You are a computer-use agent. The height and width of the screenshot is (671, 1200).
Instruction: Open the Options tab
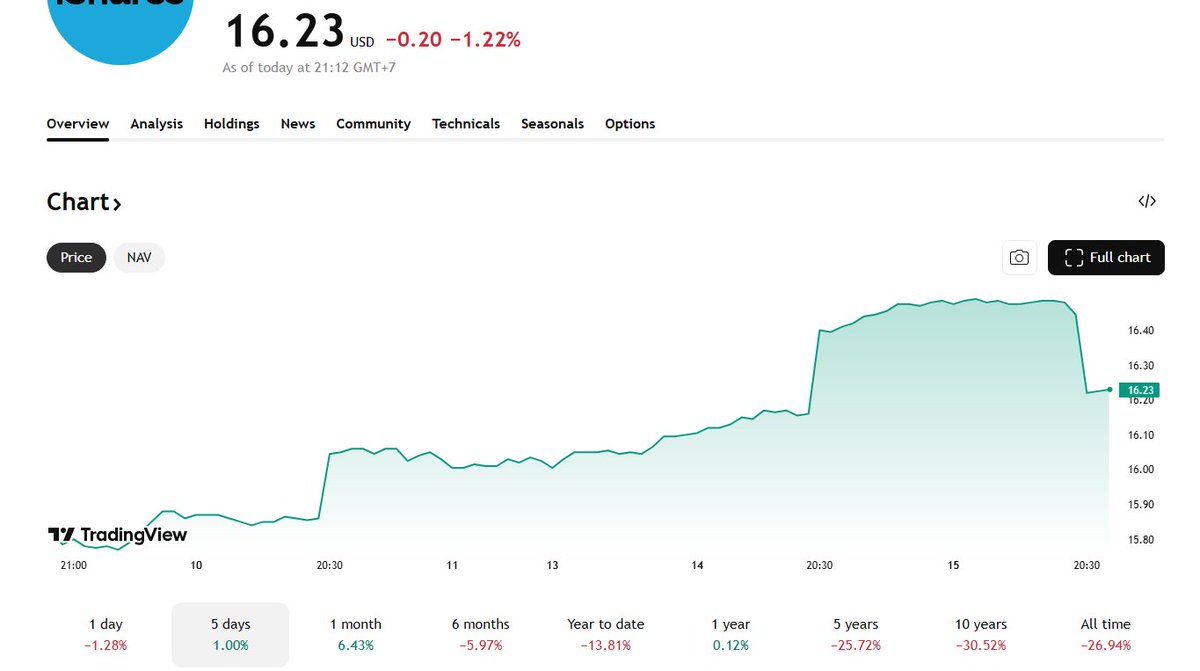click(x=629, y=123)
